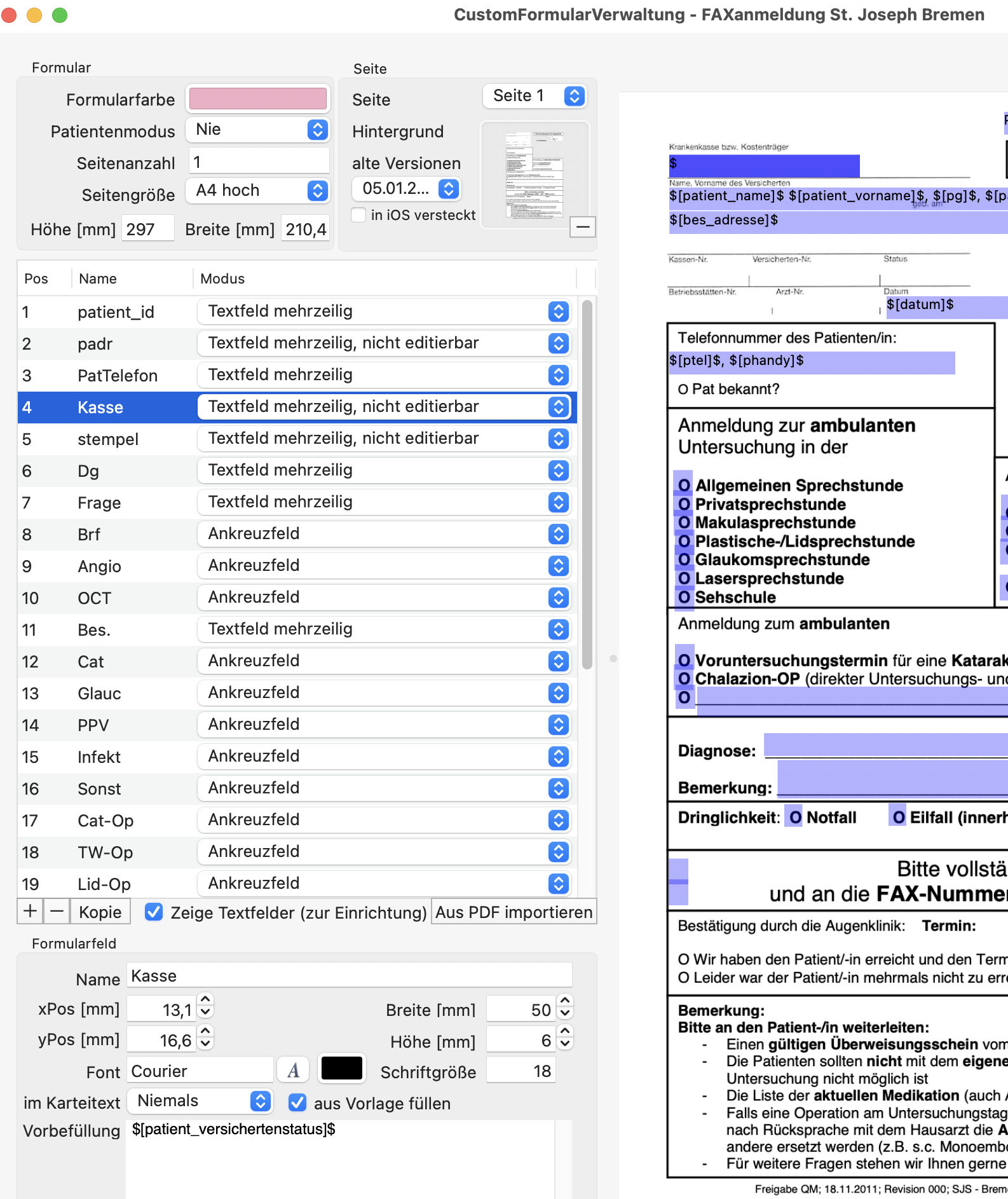
Task: Click the field list vertical scrollbar
Action: 587,485
